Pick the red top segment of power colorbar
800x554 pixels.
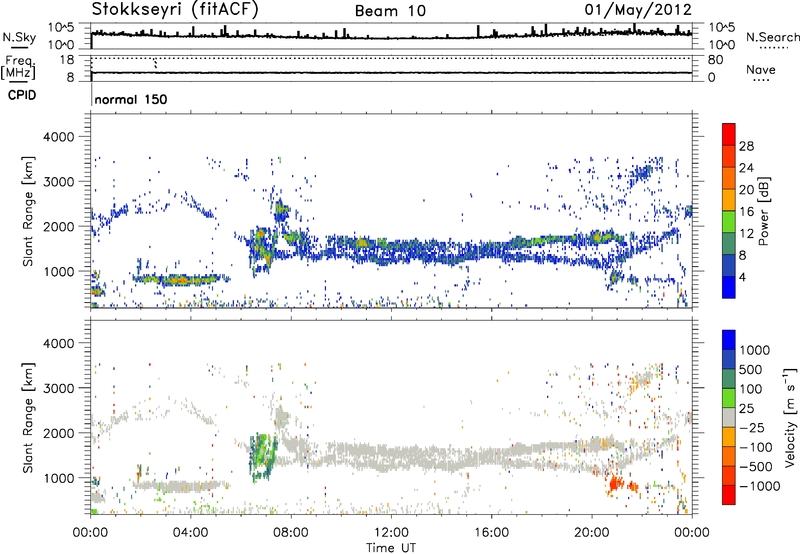729,135
